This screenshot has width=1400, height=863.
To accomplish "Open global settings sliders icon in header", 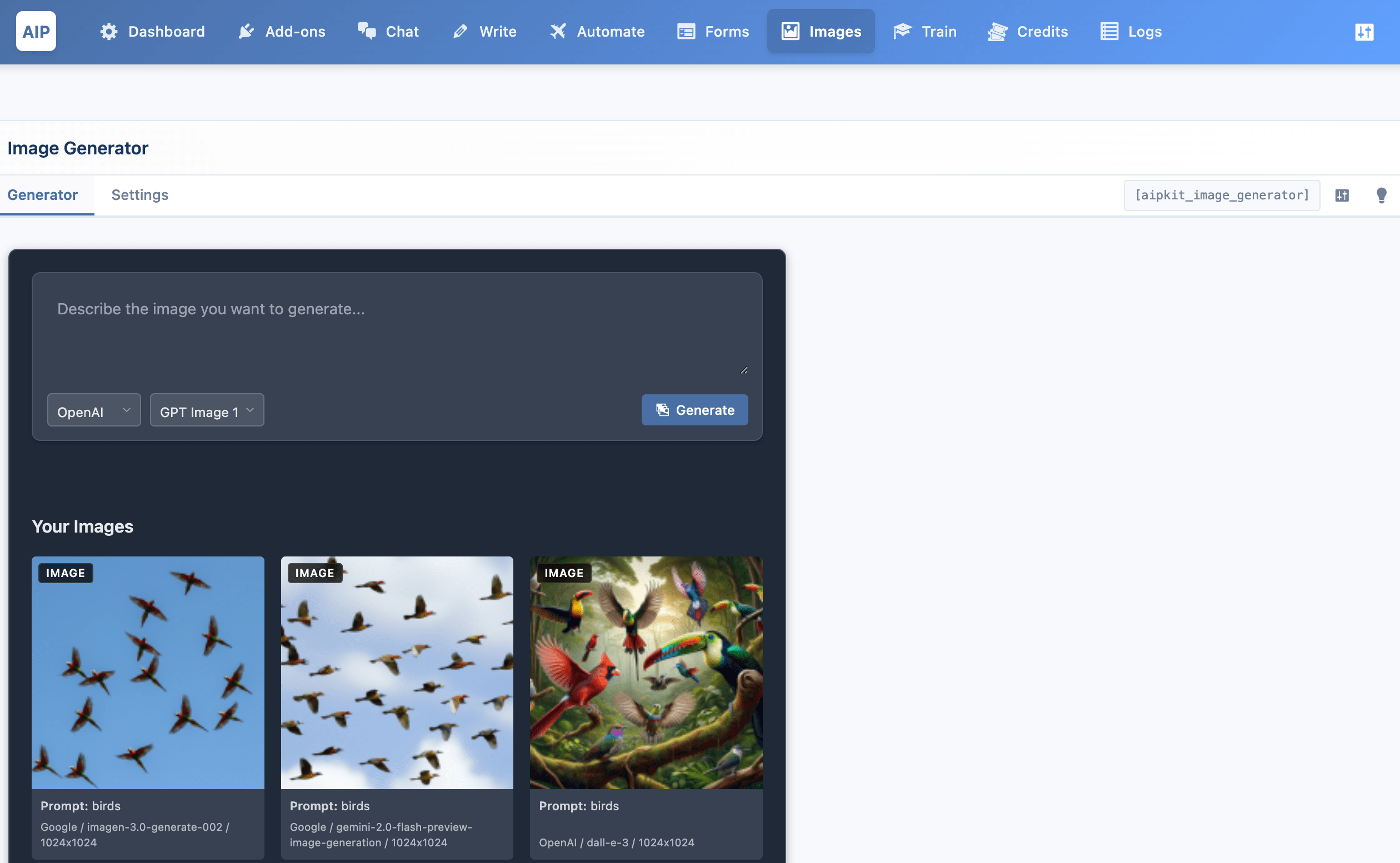I will pos(1364,32).
